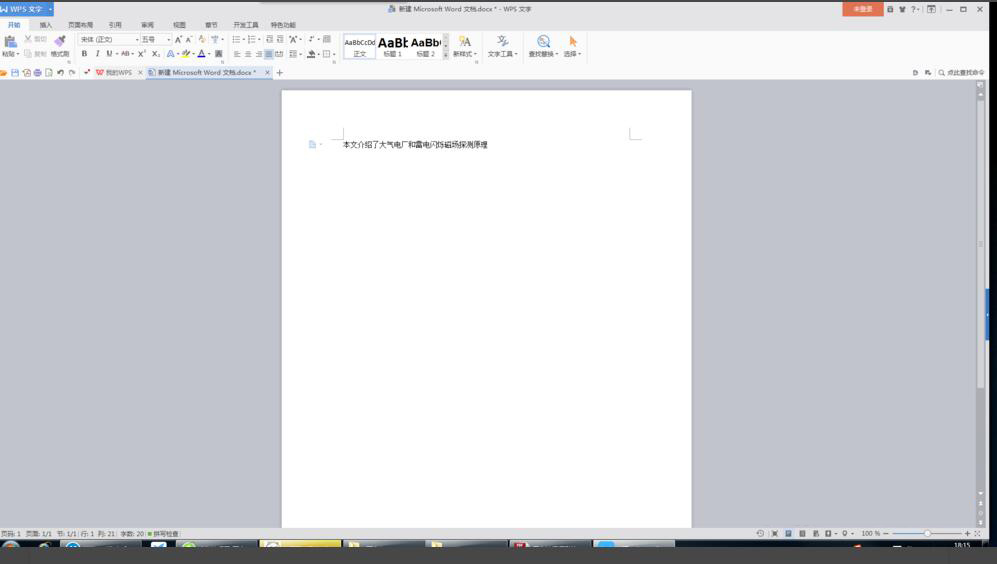The height and width of the screenshot is (564, 997).
Task: Apply character shading icon
Action: pos(219,54)
